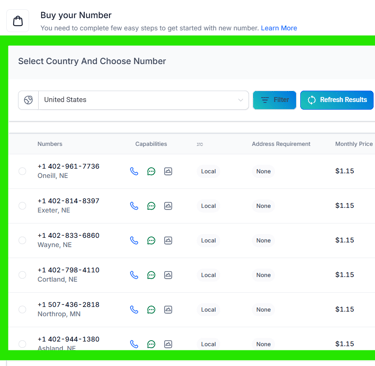This screenshot has width=375, height=366.
Task: Select radio button for +1 402-944-1380
Action: 22,344
